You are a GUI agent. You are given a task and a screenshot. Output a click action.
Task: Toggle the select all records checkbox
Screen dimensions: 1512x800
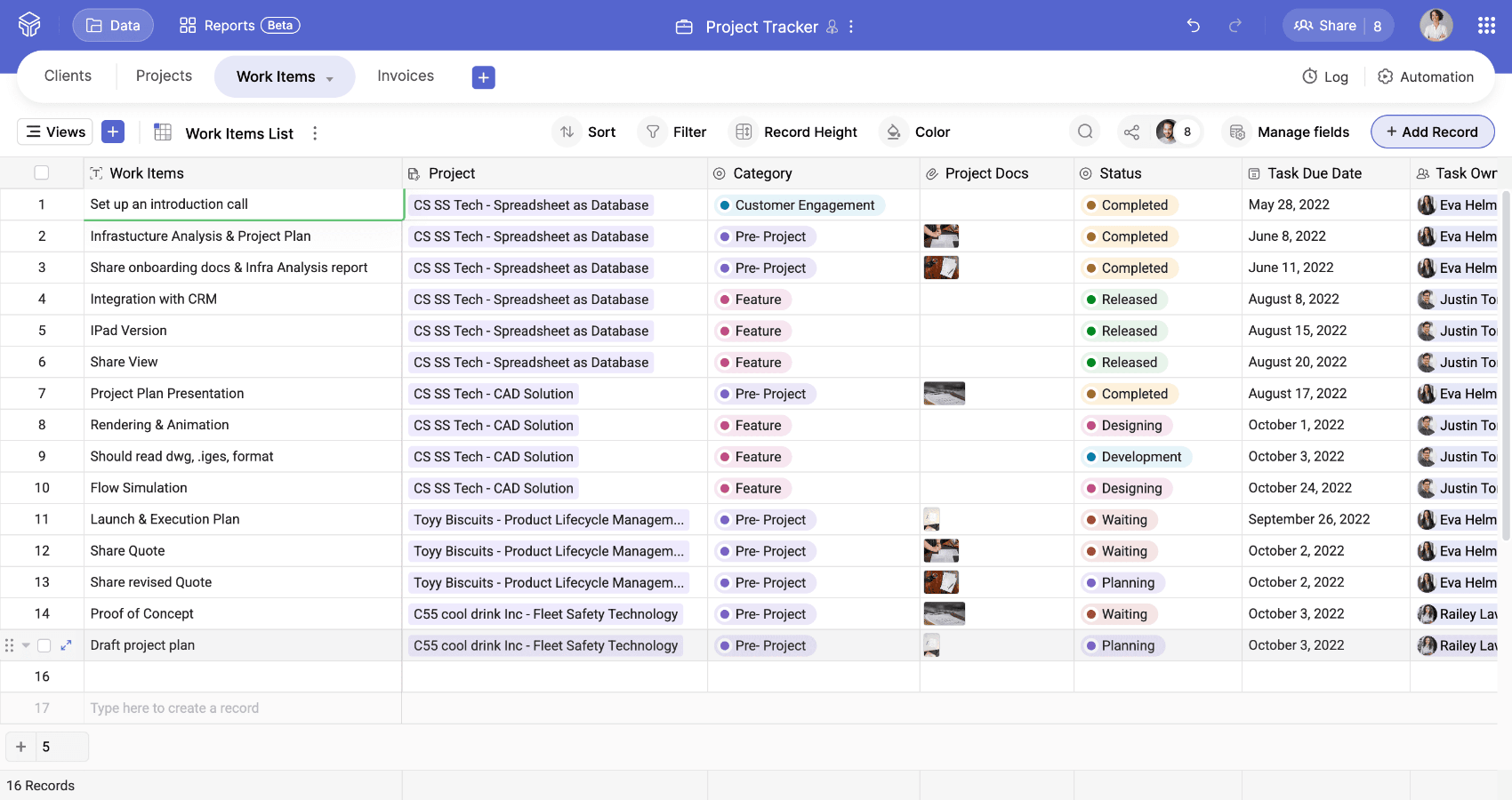pyautogui.click(x=42, y=173)
